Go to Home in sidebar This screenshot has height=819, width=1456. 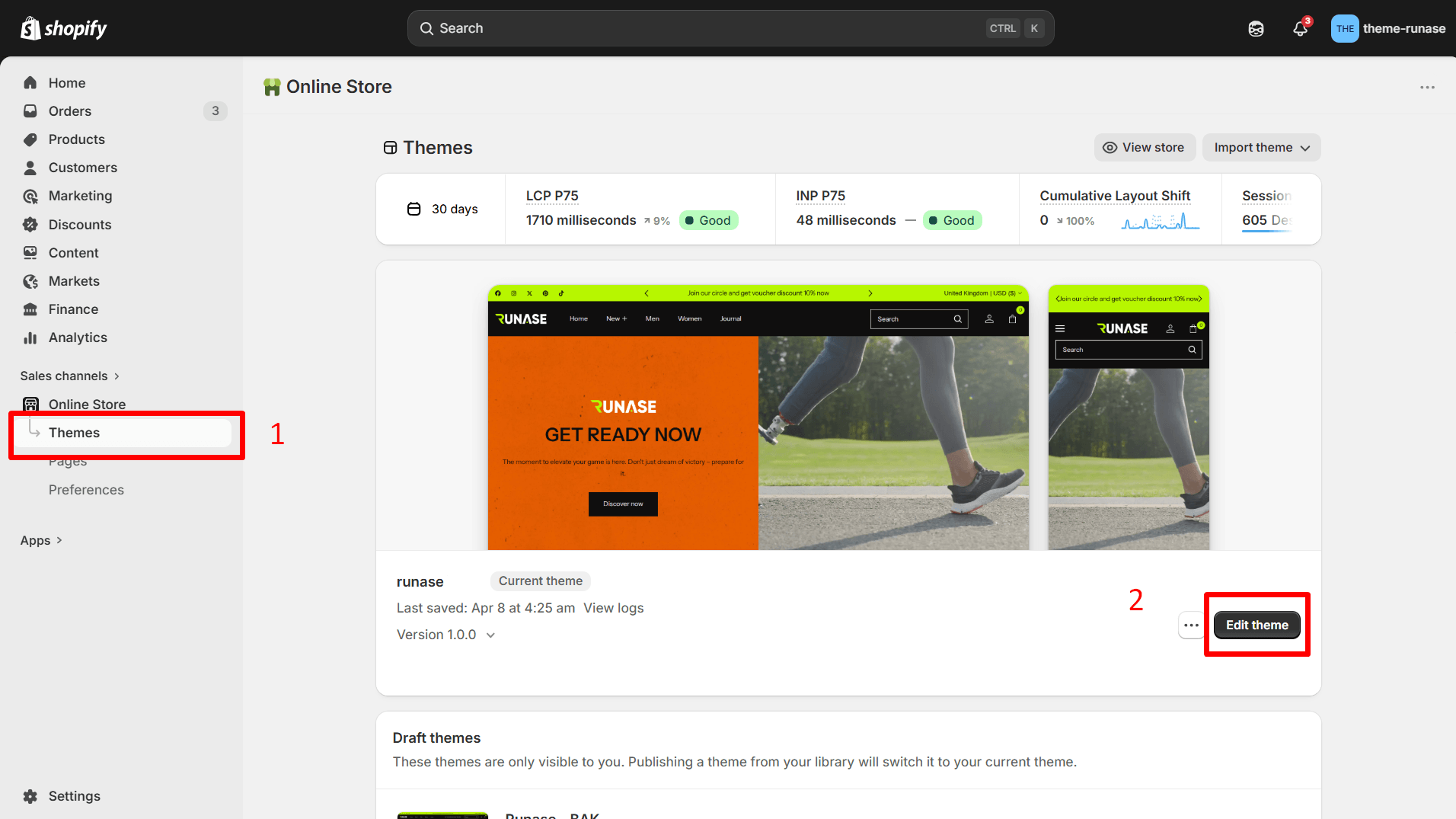pyautogui.click(x=67, y=82)
